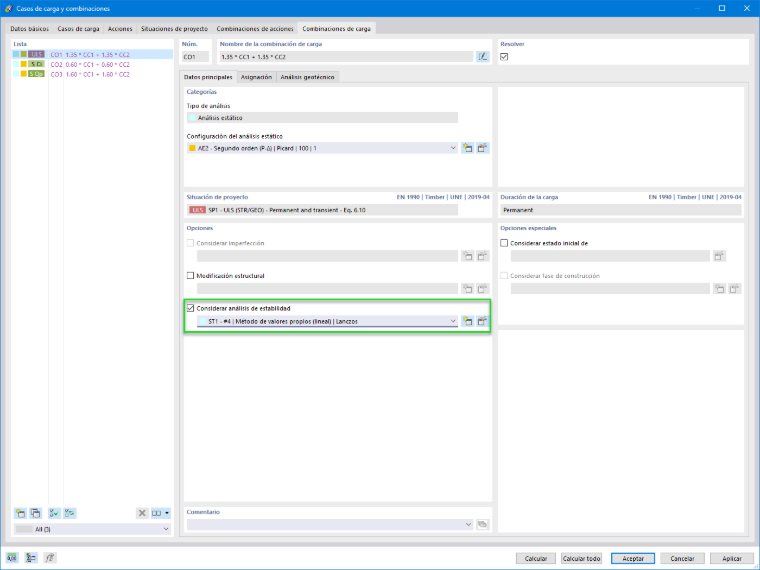Click edit icon for initial state field

click(x=719, y=256)
